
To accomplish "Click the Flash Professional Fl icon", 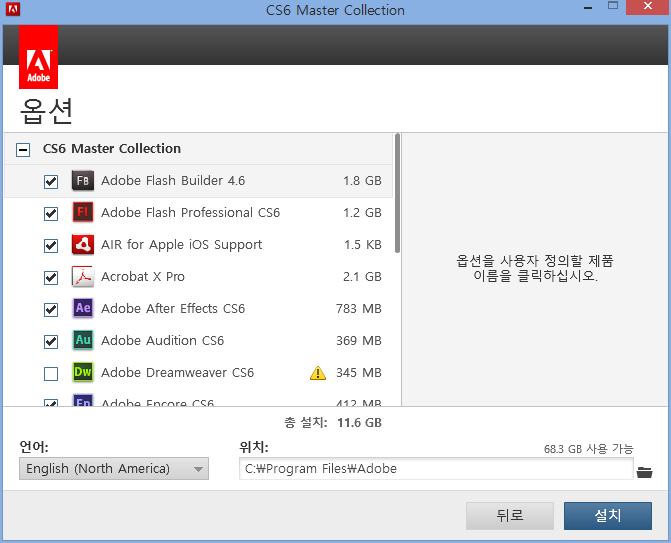I will (83, 212).
